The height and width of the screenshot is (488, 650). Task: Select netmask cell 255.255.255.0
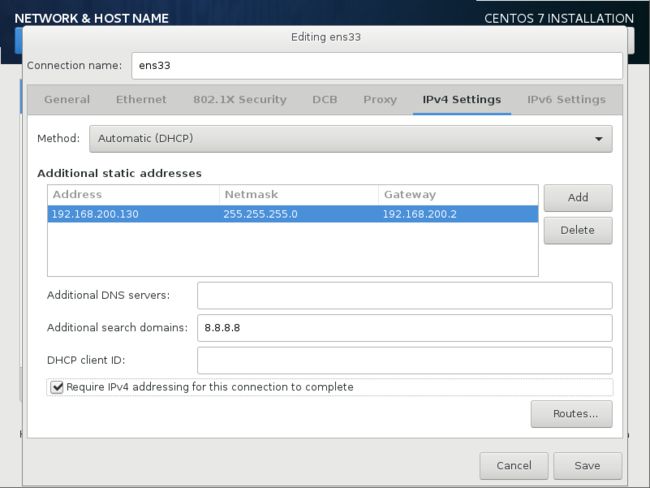pyautogui.click(x=298, y=214)
